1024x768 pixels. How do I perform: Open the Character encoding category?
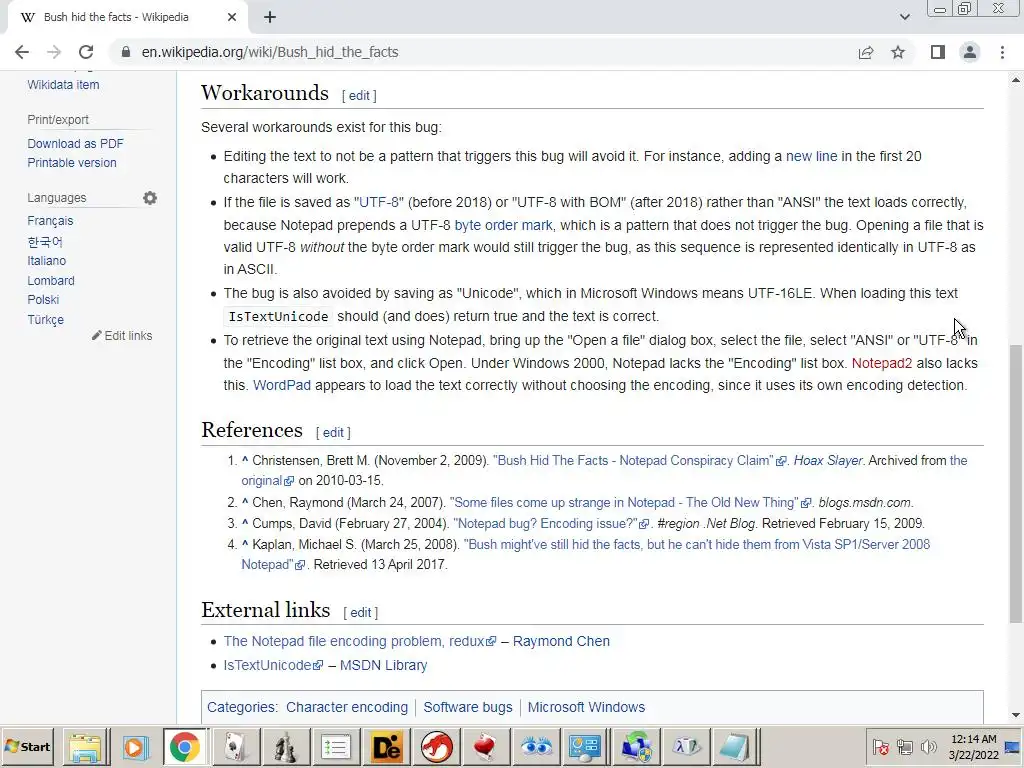coord(347,707)
